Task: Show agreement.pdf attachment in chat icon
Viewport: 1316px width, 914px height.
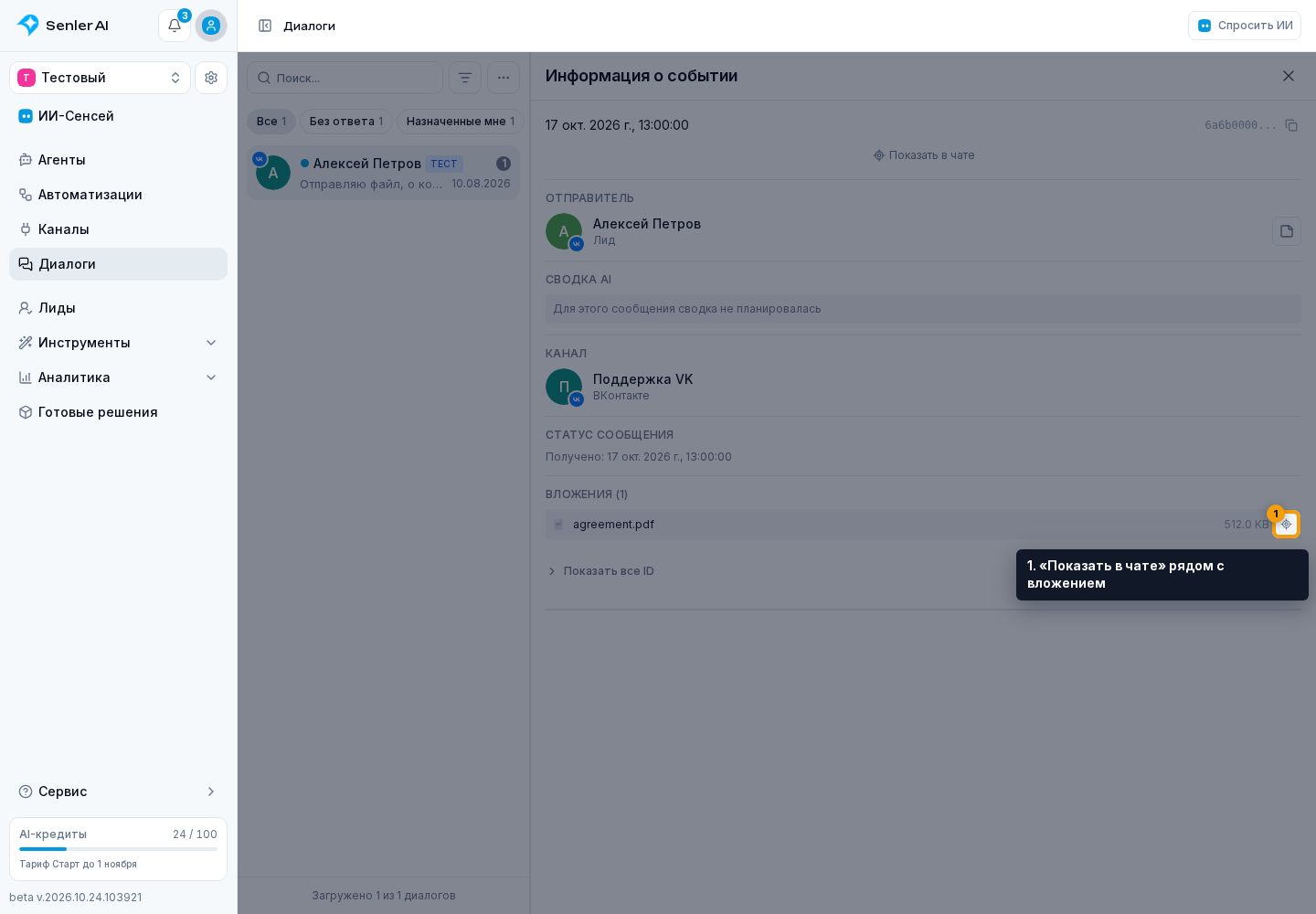Action: [1286, 525]
